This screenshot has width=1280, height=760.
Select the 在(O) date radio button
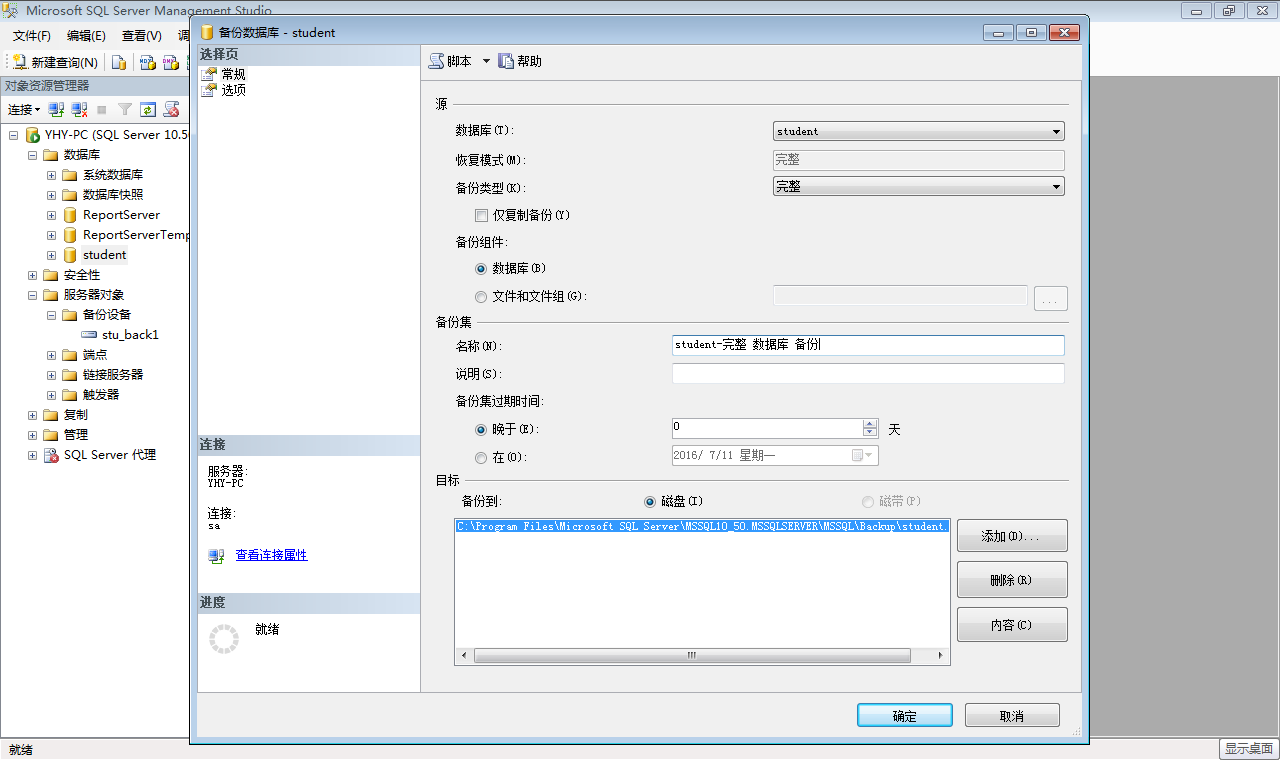[x=481, y=457]
